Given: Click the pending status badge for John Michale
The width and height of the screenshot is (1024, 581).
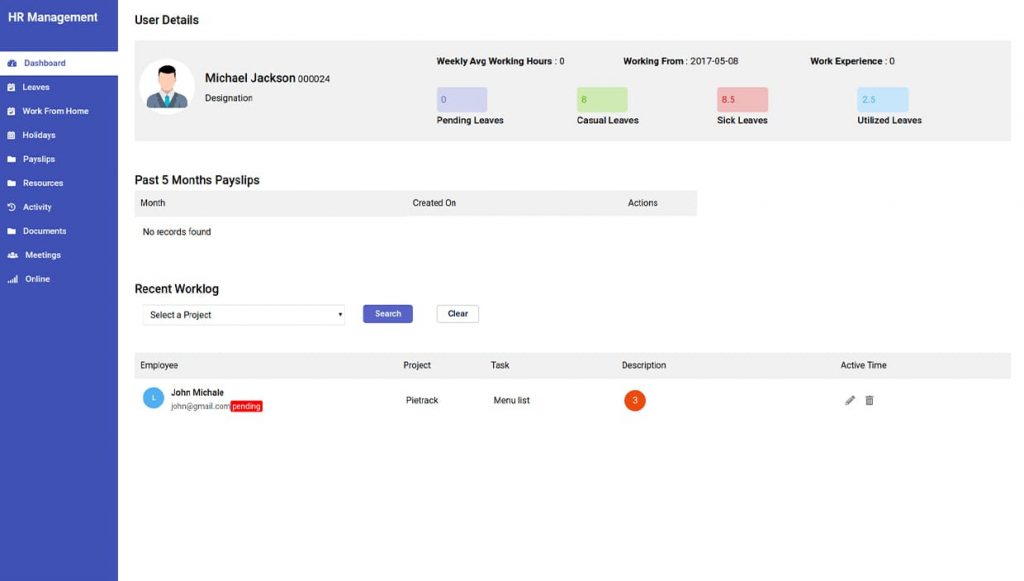Looking at the screenshot, I should [244, 406].
